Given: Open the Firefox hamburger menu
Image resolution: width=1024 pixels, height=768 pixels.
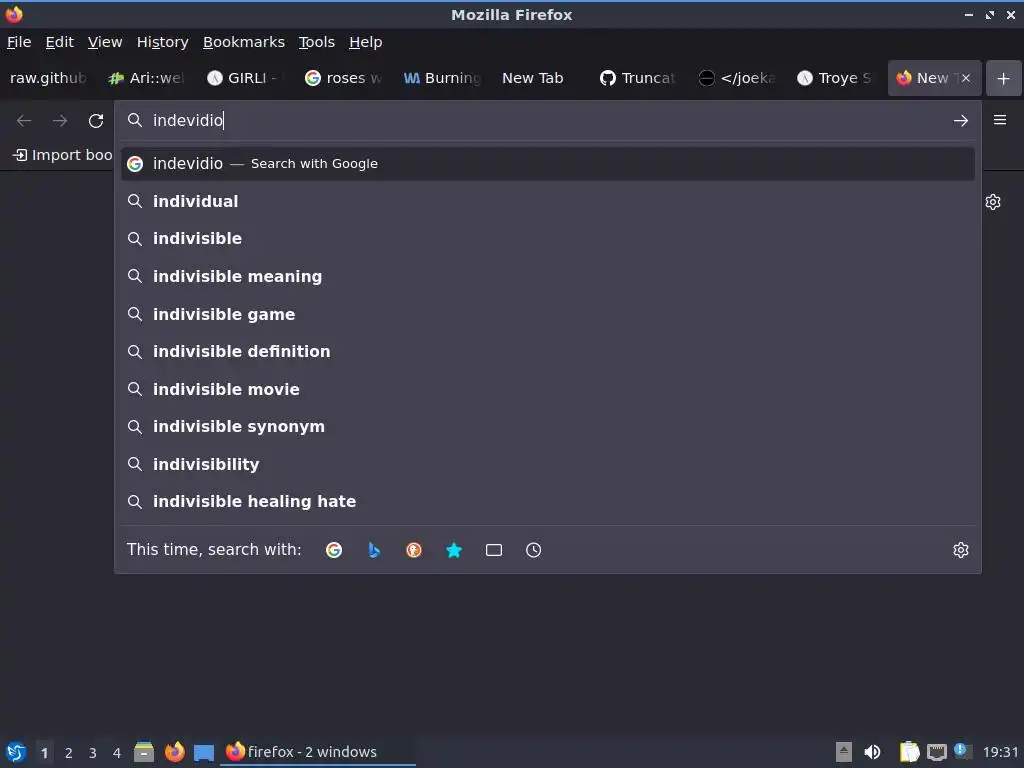Looking at the screenshot, I should point(1000,120).
